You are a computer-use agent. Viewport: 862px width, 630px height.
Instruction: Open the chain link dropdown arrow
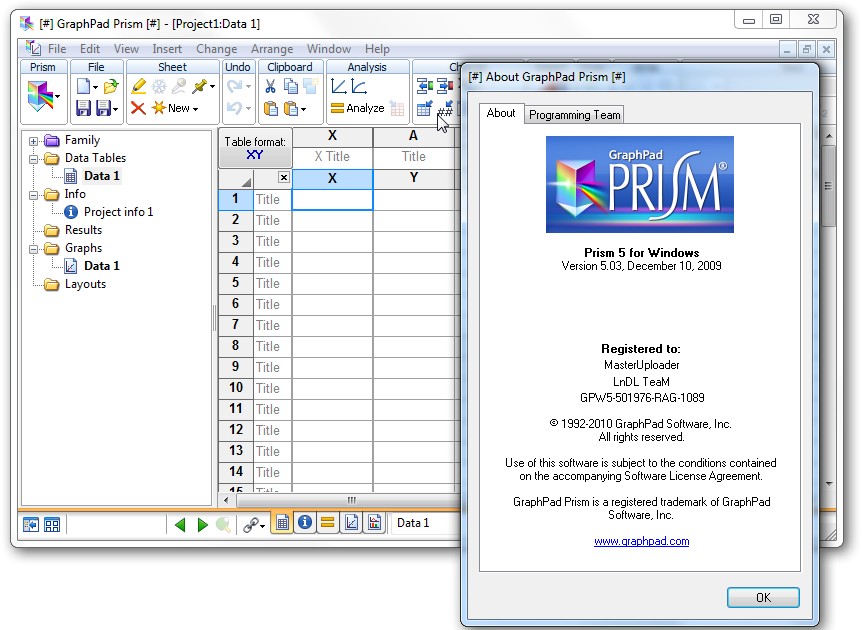coord(262,527)
